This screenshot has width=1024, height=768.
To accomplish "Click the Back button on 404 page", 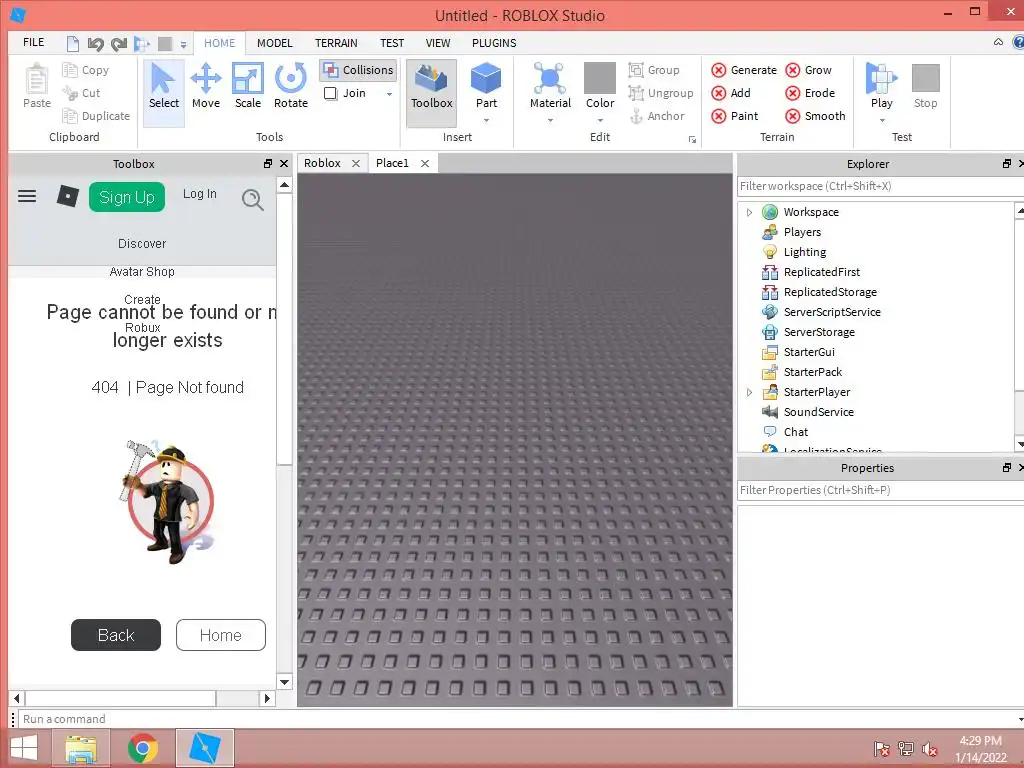I will point(116,635).
